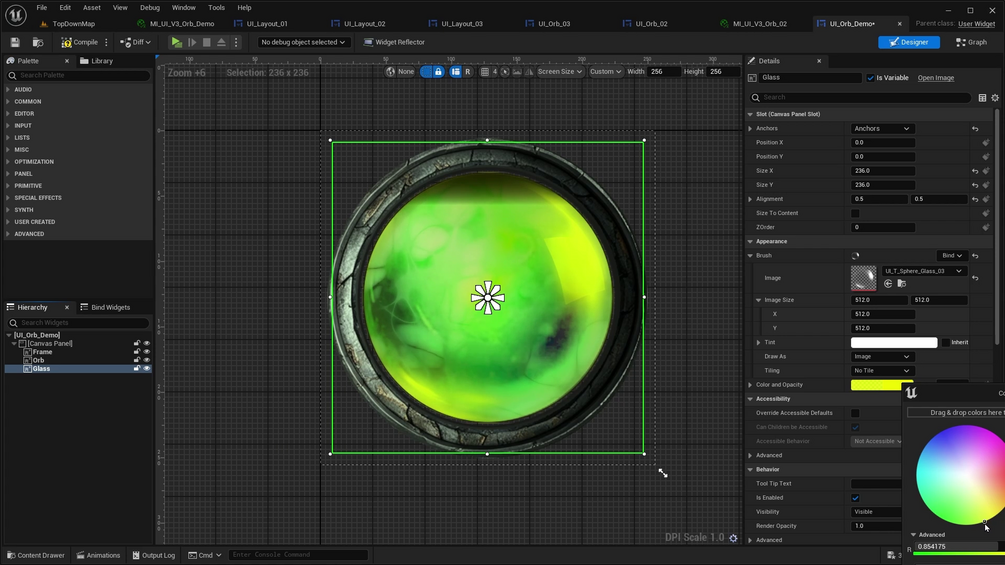Screen dimensions: 1005x565
Task: Open the Widget Reflector tool
Action: (394, 42)
